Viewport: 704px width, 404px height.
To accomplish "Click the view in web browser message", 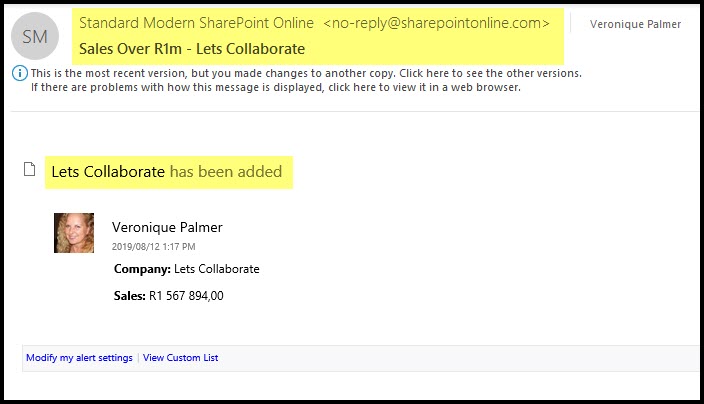I will coord(275,87).
